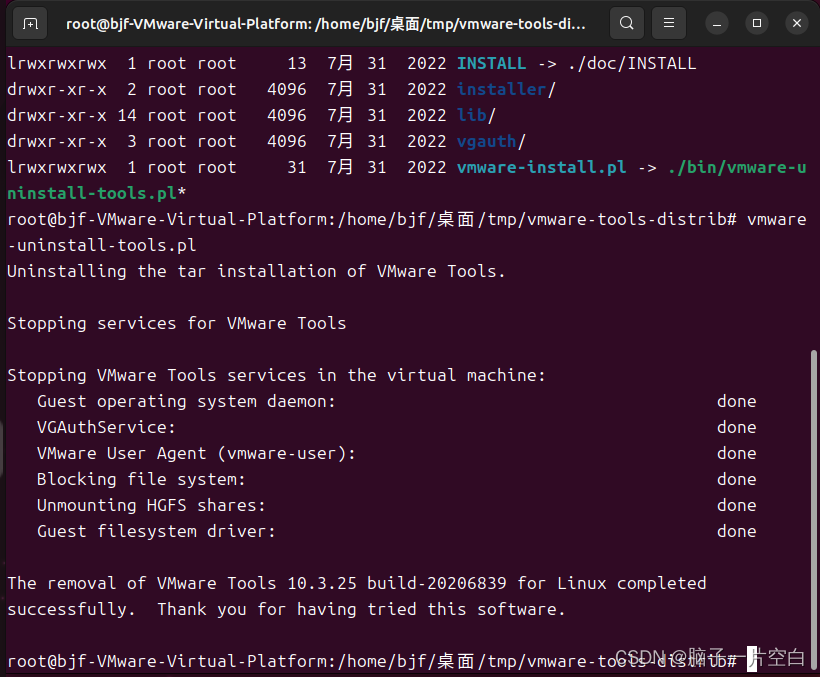Click the installer directory name
Image resolution: width=820 pixels, height=677 pixels.
501,89
